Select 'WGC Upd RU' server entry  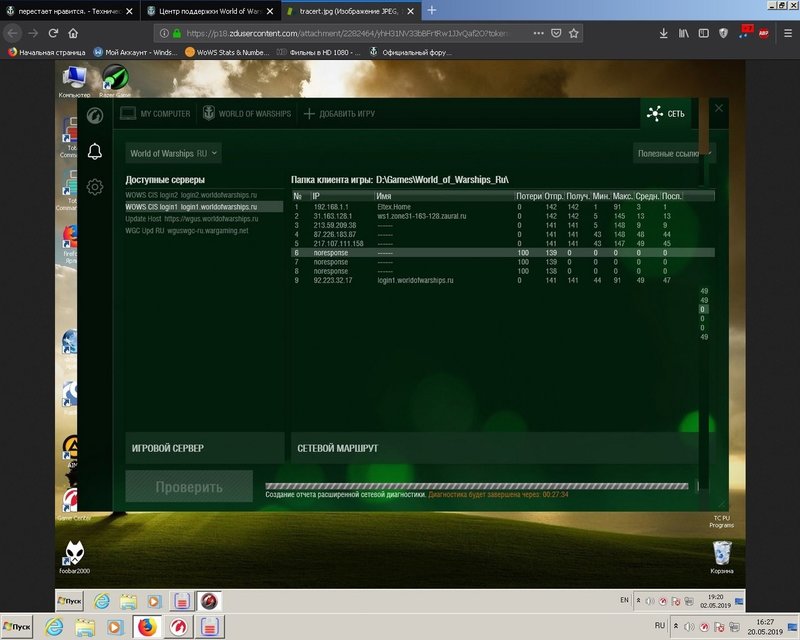[x=204, y=230]
